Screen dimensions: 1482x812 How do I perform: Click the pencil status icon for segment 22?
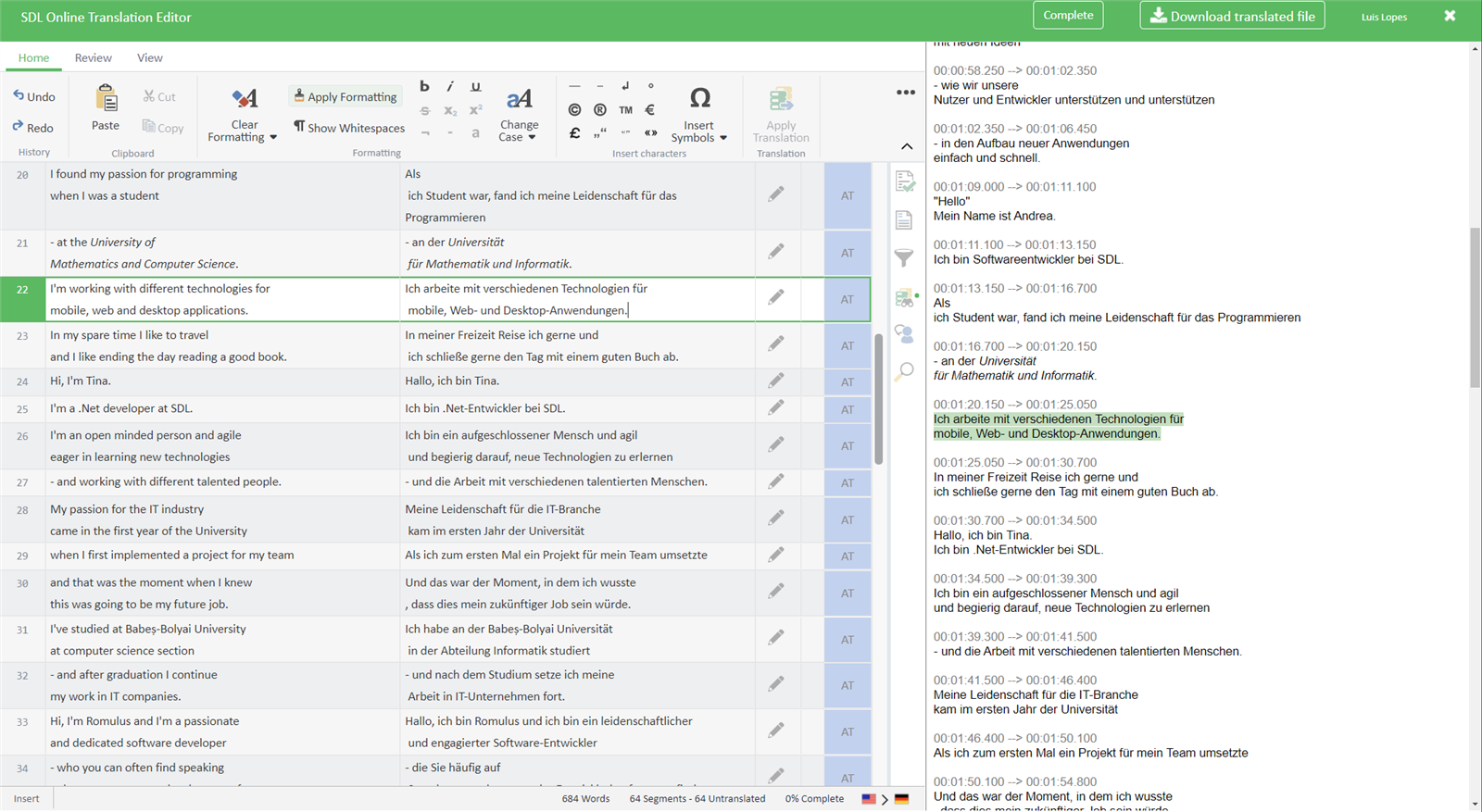click(776, 297)
